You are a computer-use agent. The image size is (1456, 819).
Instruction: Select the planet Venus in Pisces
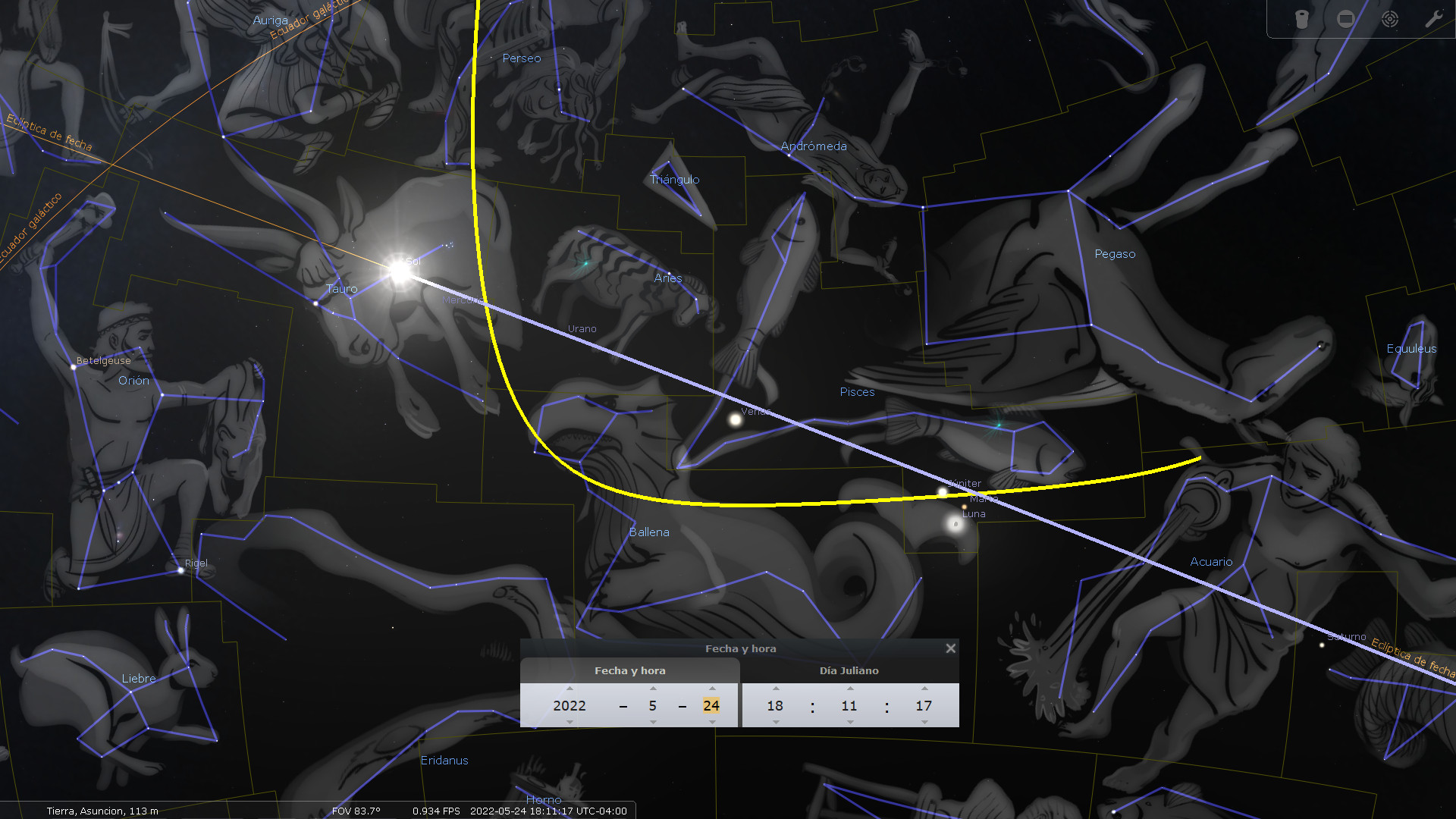pyautogui.click(x=735, y=419)
